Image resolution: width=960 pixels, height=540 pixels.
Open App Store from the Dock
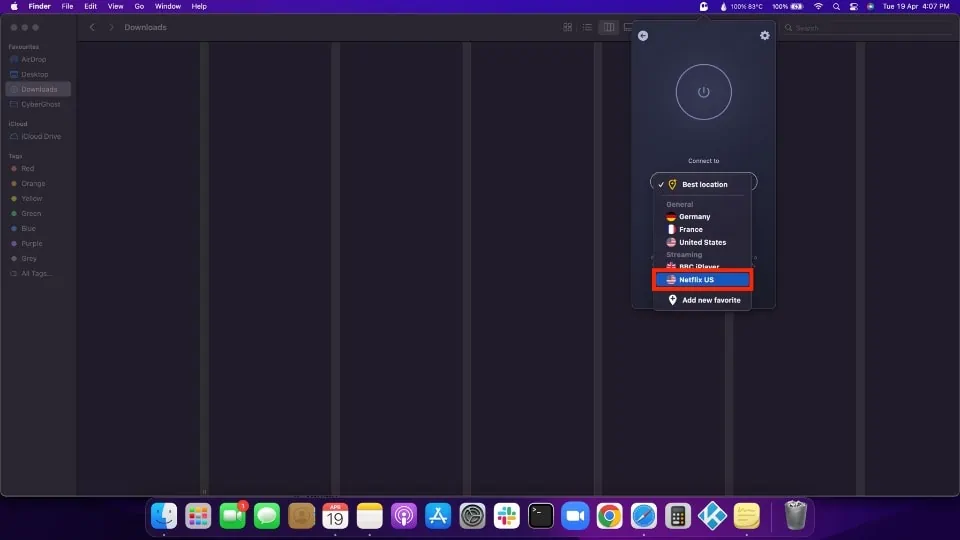click(x=438, y=516)
